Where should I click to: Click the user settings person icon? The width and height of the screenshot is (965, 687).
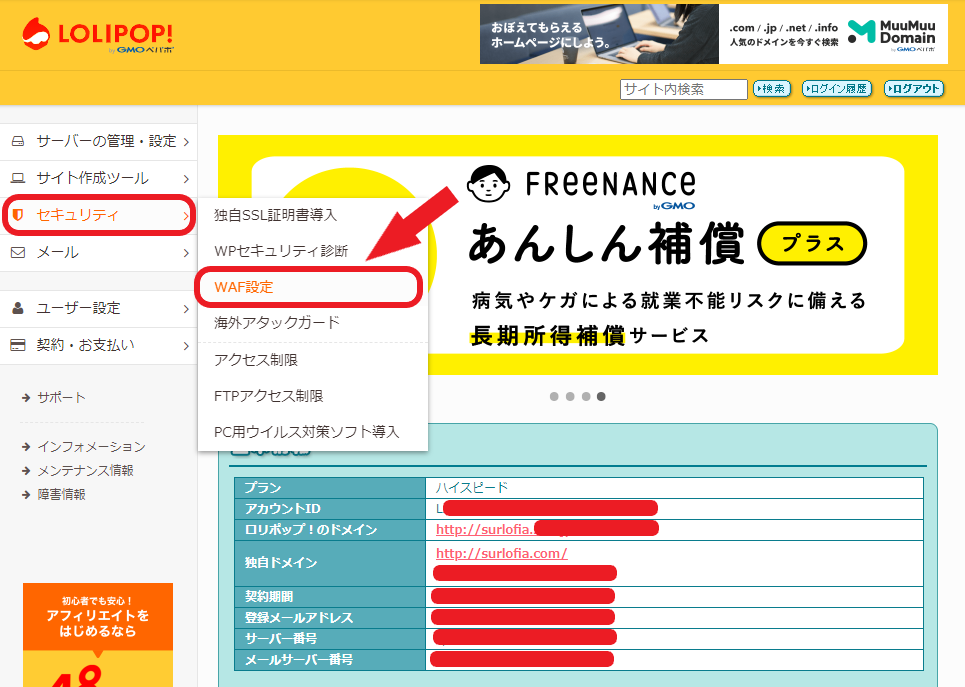click(18, 308)
